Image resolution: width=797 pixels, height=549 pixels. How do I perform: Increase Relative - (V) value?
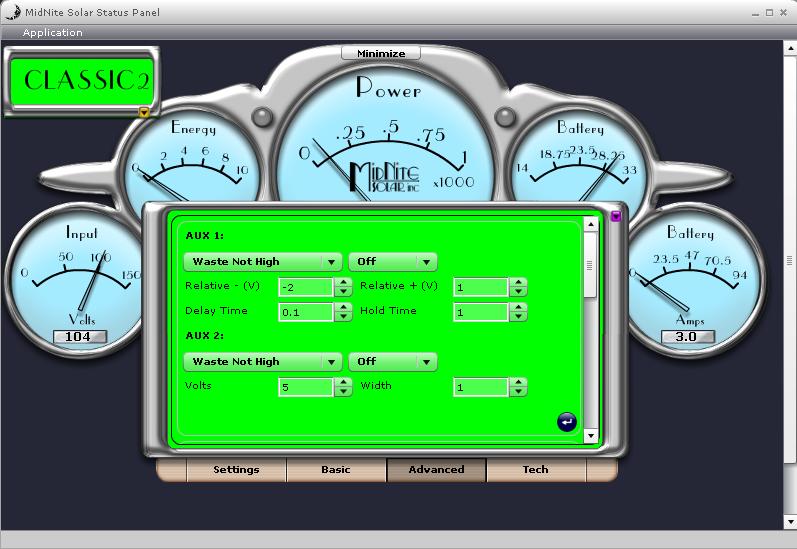pyautogui.click(x=344, y=282)
